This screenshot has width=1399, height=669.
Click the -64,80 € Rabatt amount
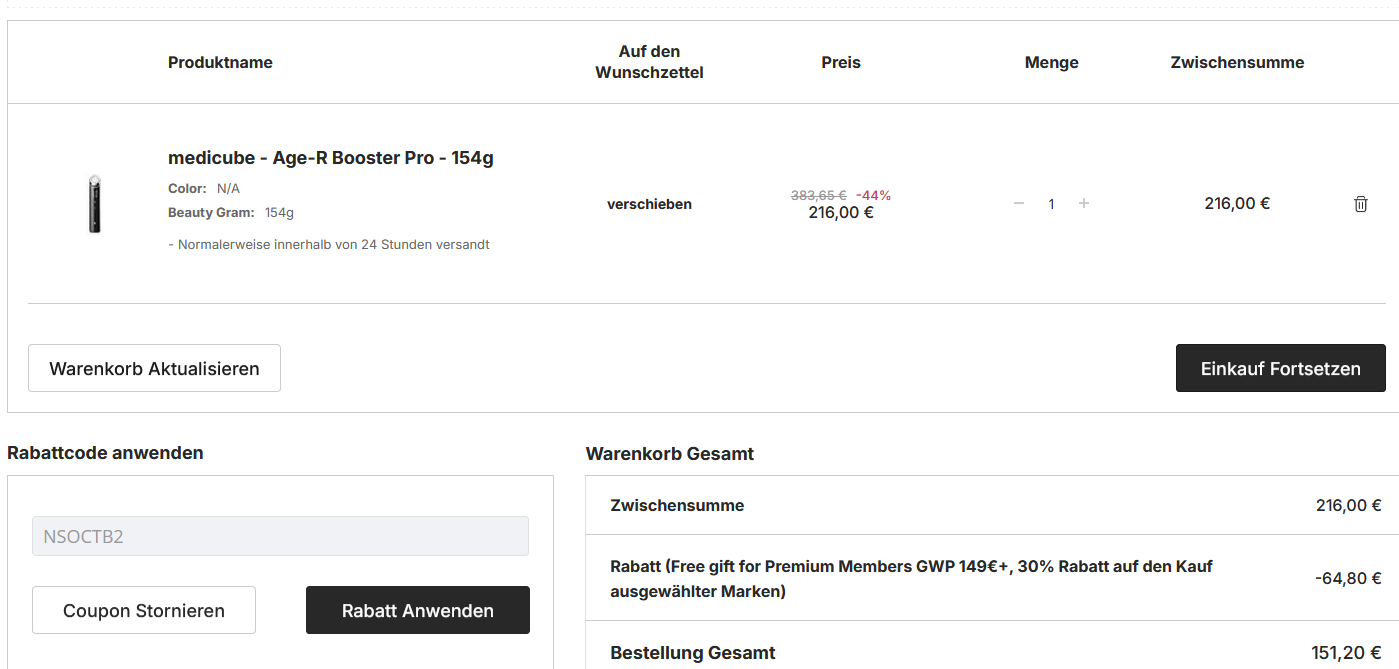[x=1348, y=578]
